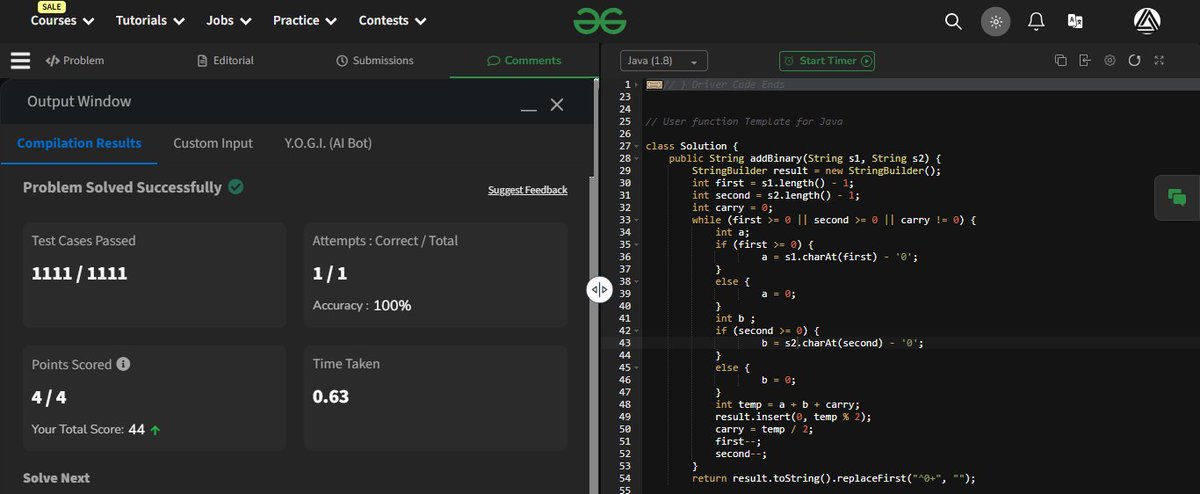Click the Solve Next heading
Viewport: 1200px width, 494px height.
(x=56, y=478)
